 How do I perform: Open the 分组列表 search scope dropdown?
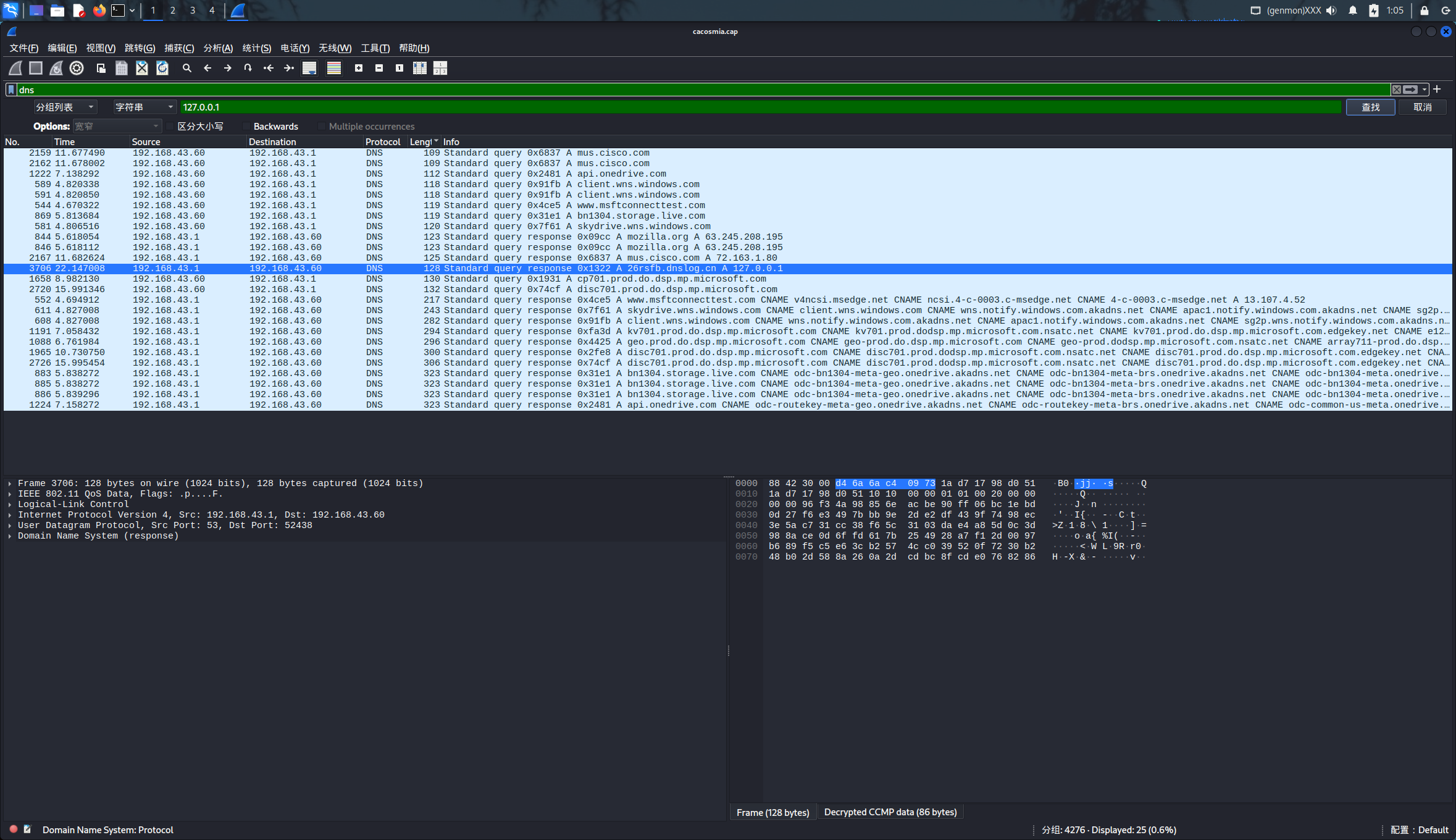[x=65, y=107]
